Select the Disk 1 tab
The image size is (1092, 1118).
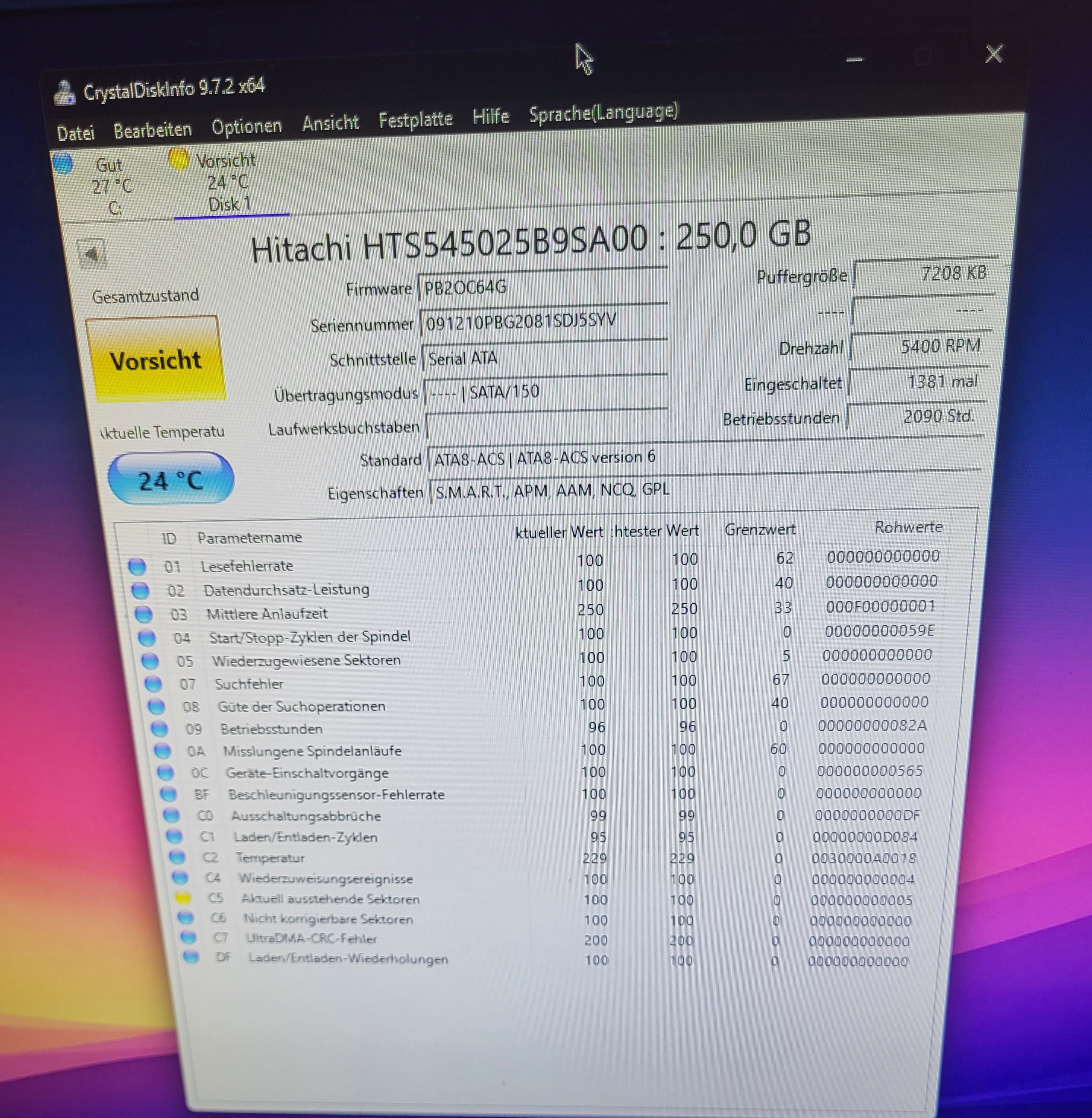click(229, 204)
